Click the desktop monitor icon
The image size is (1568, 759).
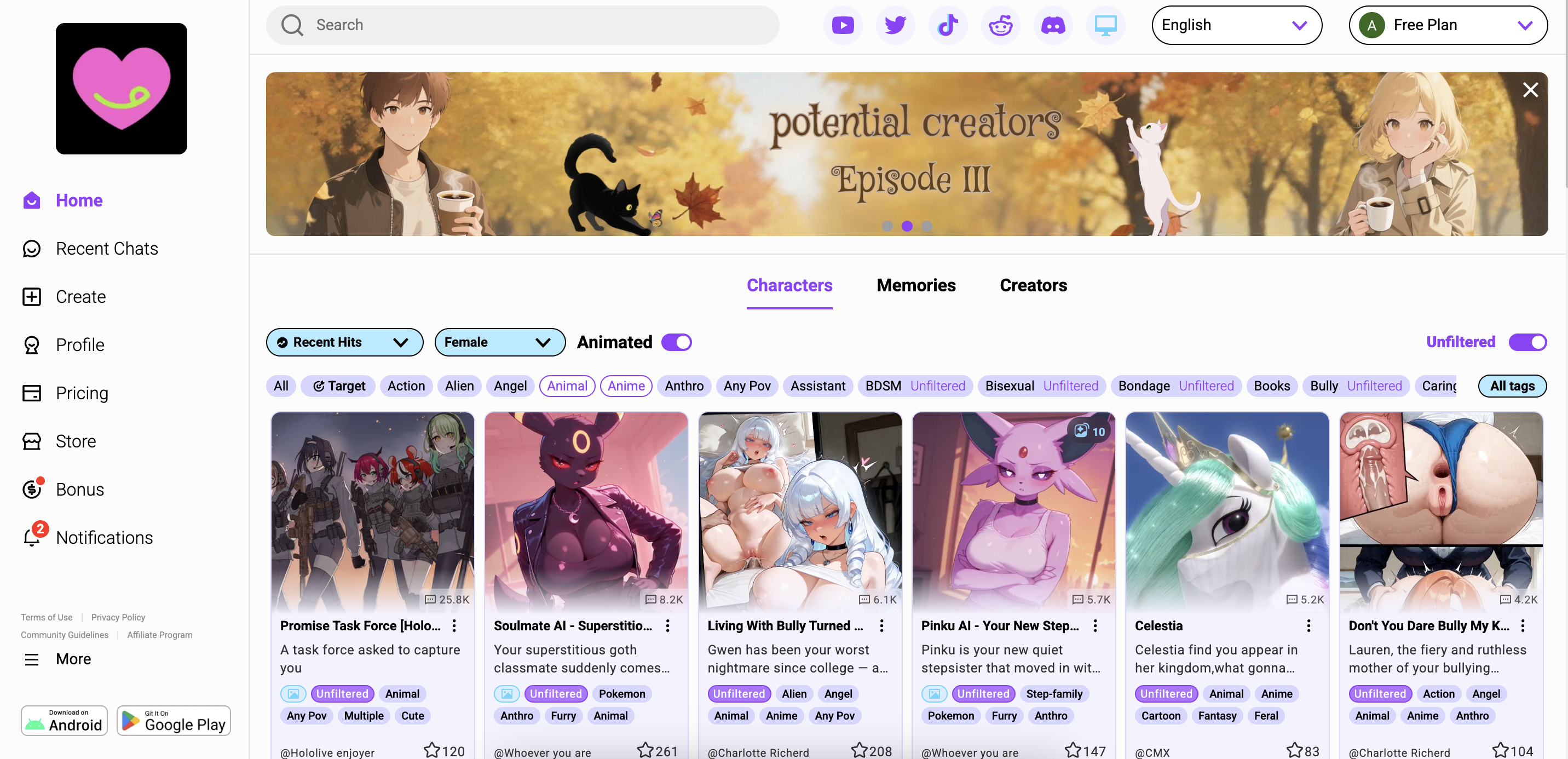[x=1105, y=25]
